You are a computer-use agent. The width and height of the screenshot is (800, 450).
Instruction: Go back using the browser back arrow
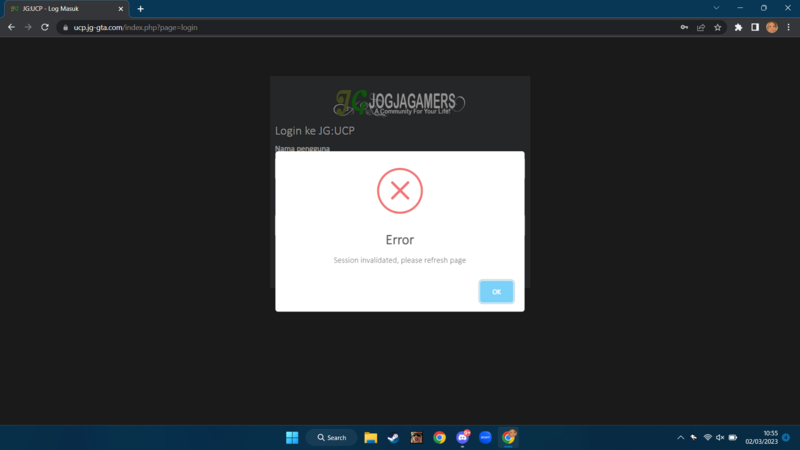pyautogui.click(x=11, y=27)
